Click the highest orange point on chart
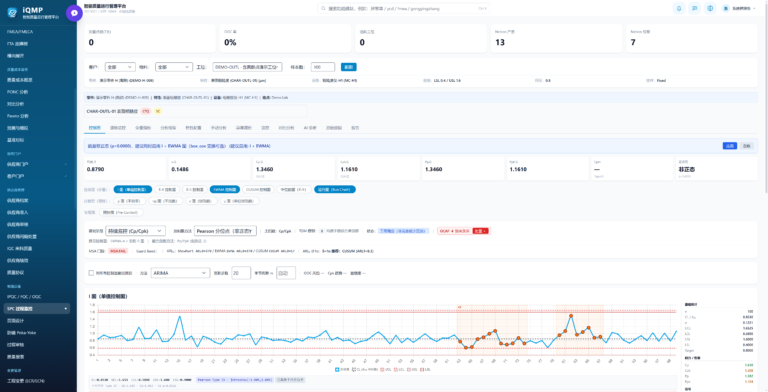The width and height of the screenshot is (768, 392). (571, 316)
